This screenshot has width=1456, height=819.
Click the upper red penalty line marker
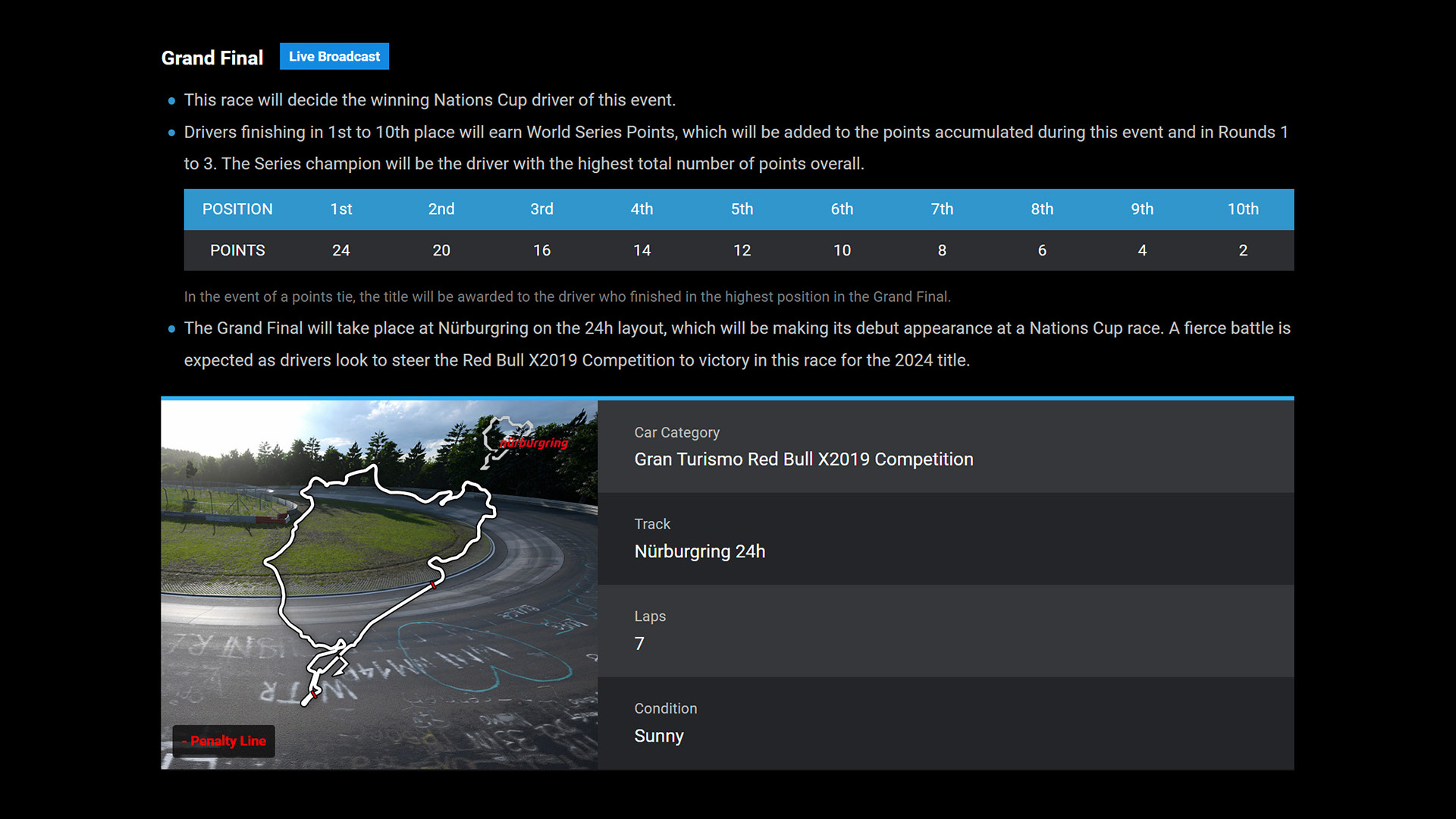coord(433,585)
